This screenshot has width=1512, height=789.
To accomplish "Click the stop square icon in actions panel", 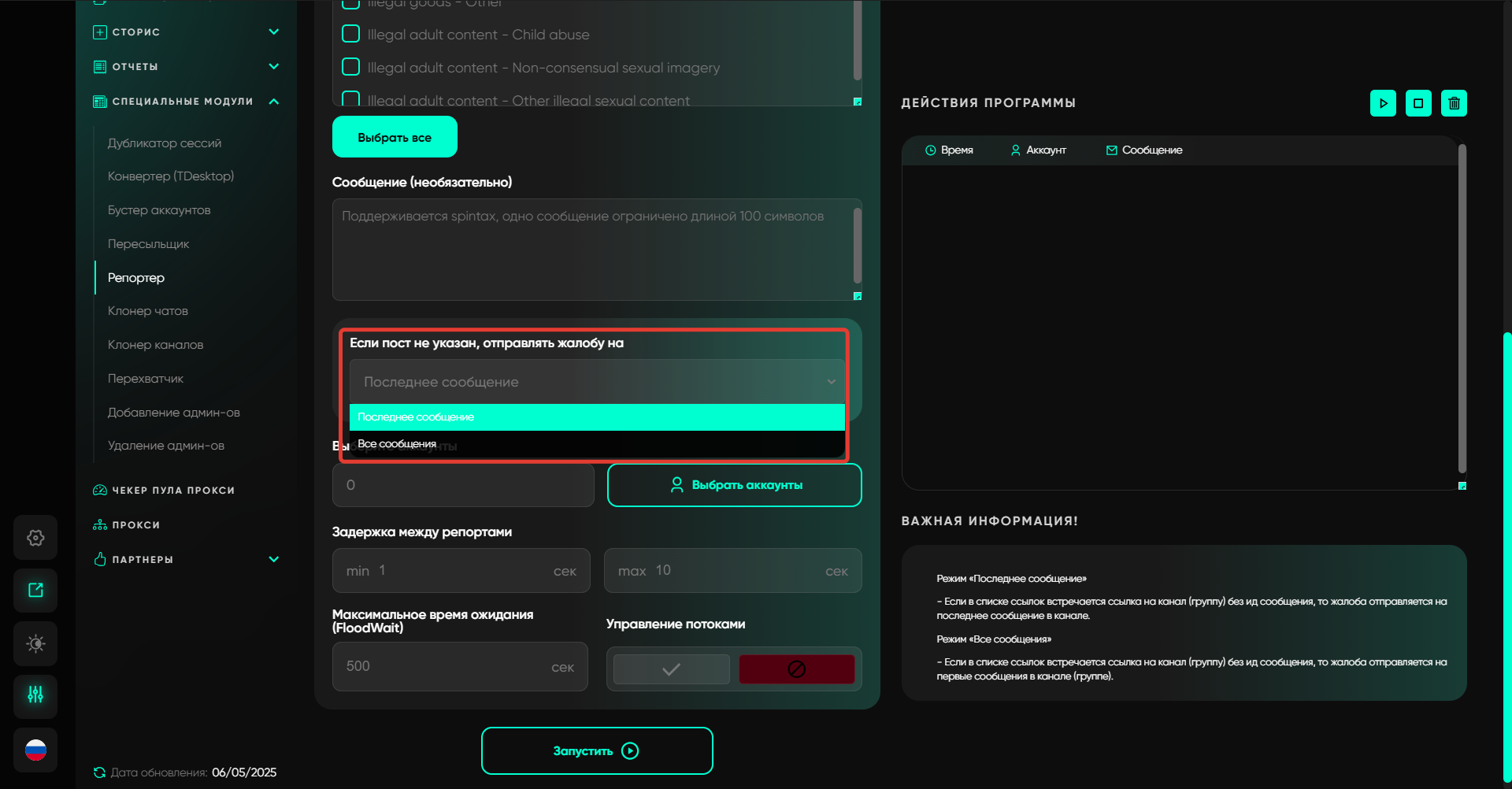I will [x=1418, y=103].
